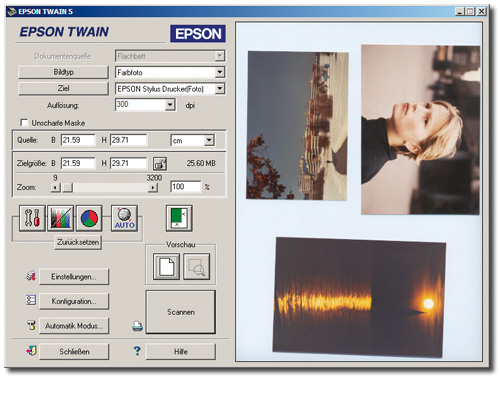Click the Quelle height field 29.71
This screenshot has height=402, width=500.
point(129,140)
